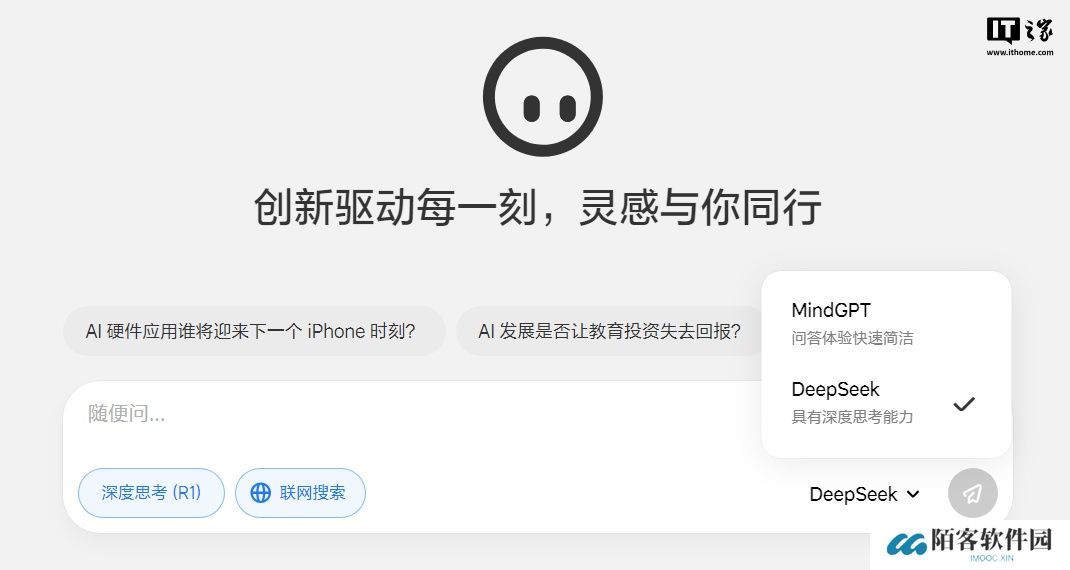The image size is (1070, 570).
Task: Select MindGPT from the model menu
Action: click(x=886, y=324)
